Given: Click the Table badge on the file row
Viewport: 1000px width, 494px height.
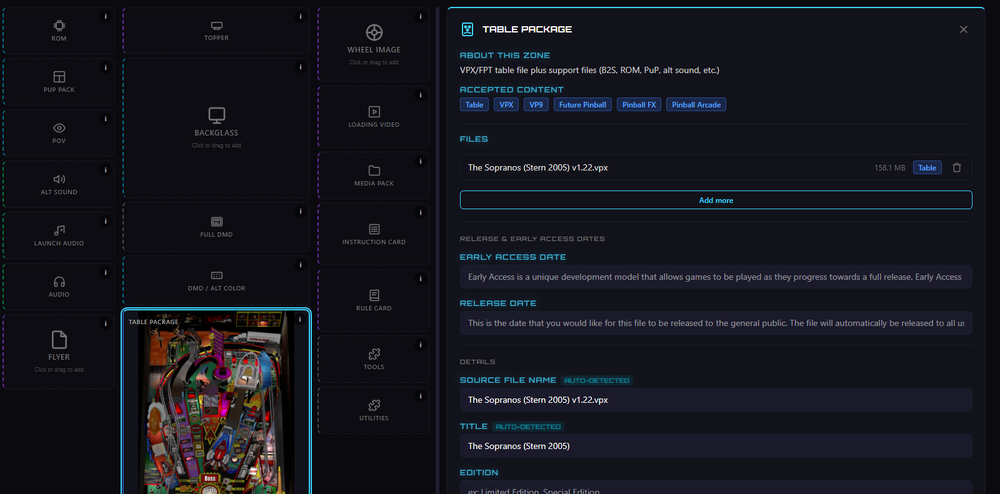Looking at the screenshot, I should coord(927,168).
